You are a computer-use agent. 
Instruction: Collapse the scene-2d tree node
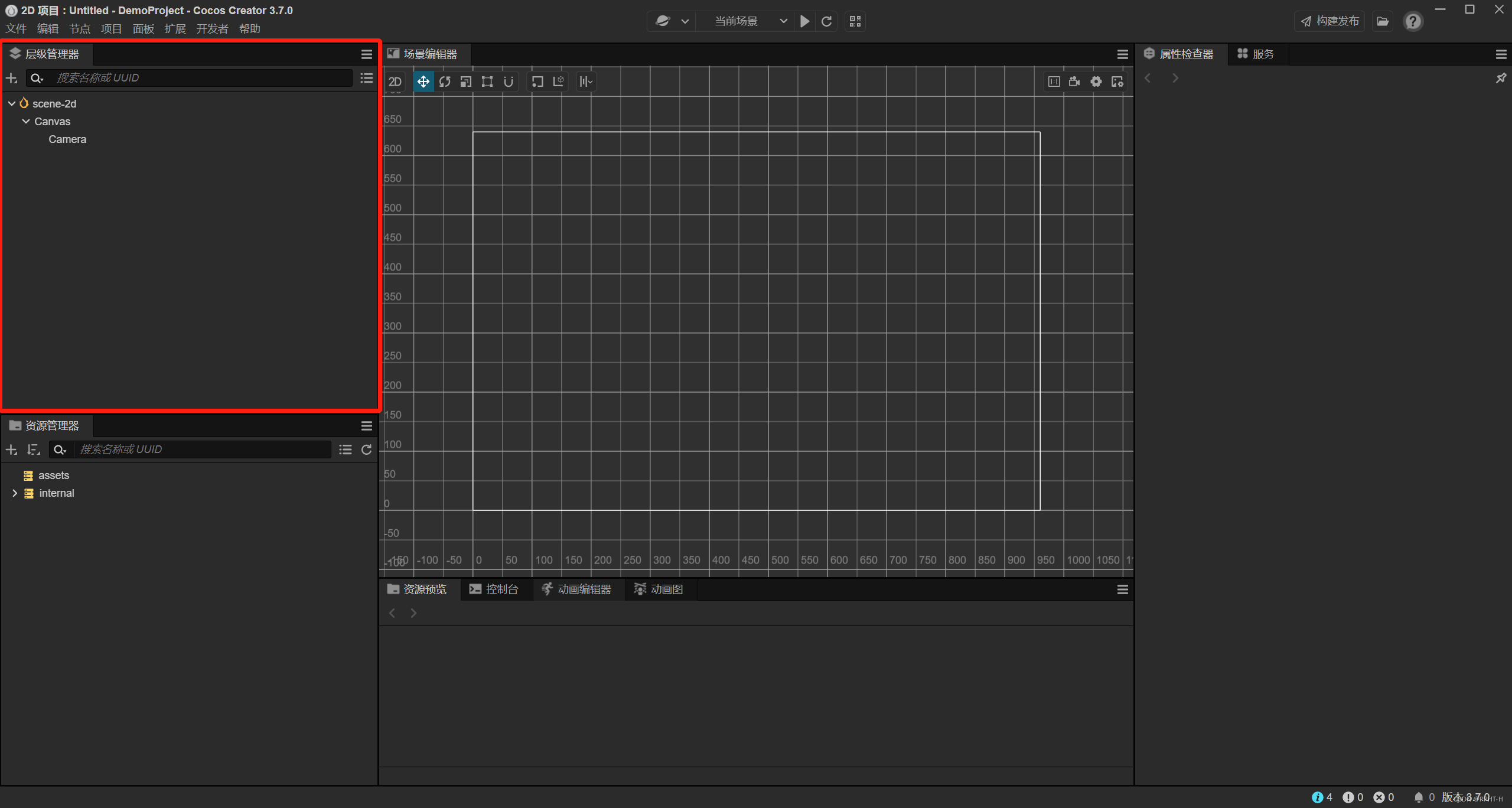coord(12,103)
